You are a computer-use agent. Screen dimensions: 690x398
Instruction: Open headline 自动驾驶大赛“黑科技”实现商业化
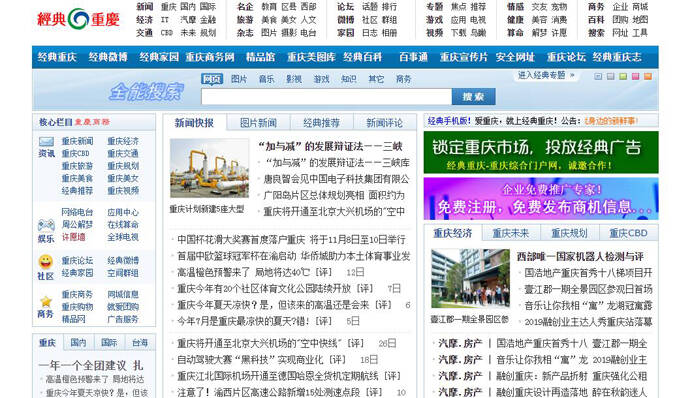250,360
